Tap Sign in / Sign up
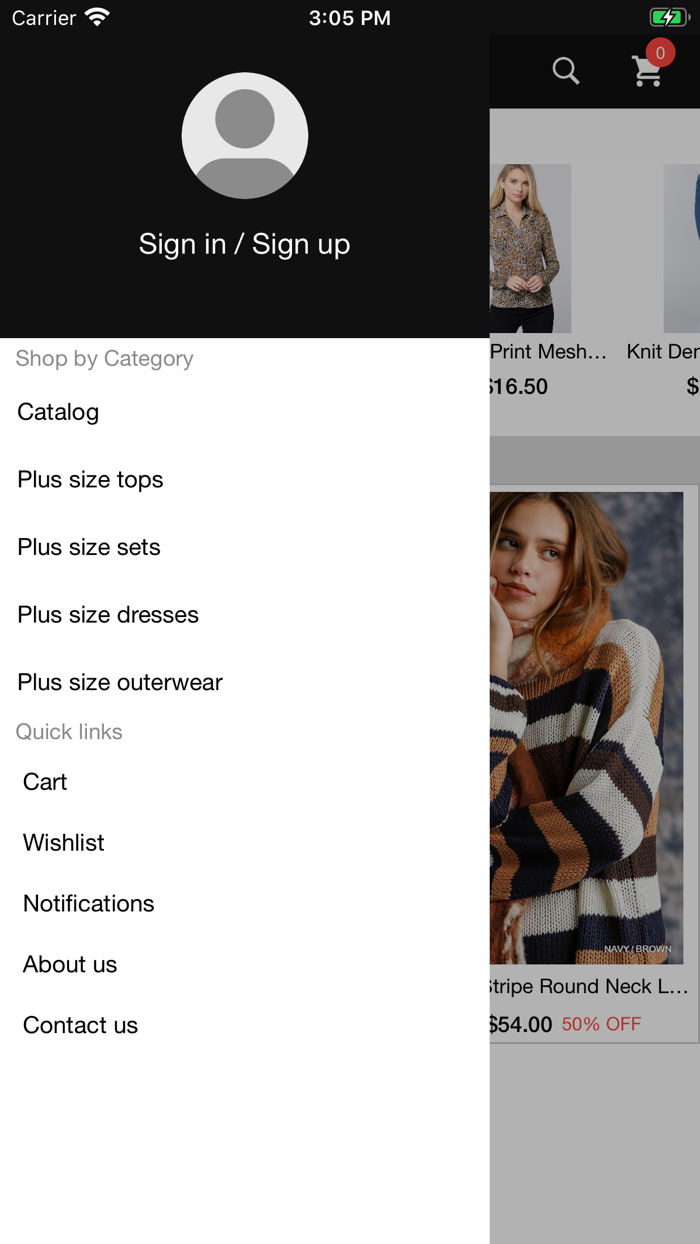The height and width of the screenshot is (1244, 700). (245, 244)
